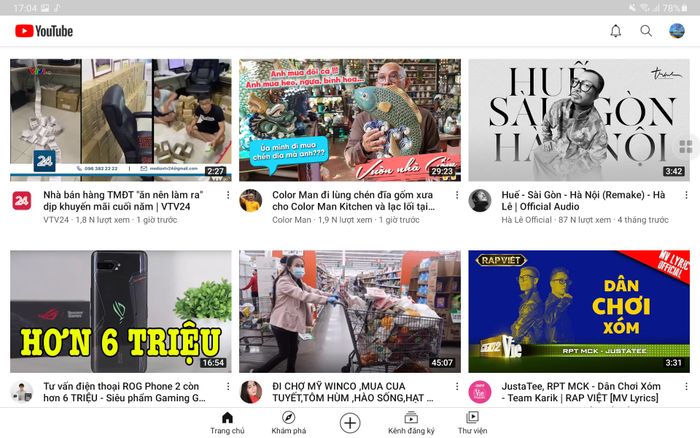Play WINCO supermarket video thumbnail
This screenshot has width=700, height=438.
pos(350,312)
